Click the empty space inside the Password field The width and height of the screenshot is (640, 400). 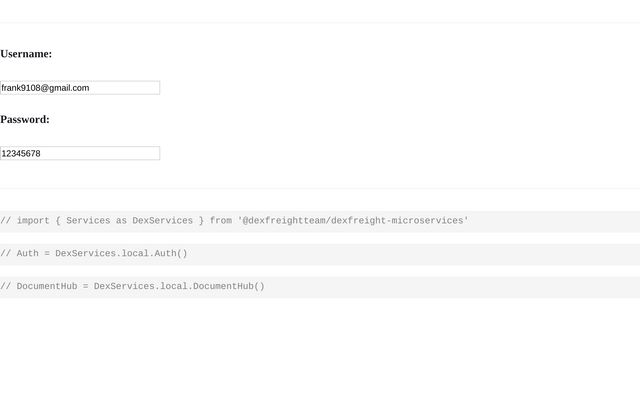(110, 153)
